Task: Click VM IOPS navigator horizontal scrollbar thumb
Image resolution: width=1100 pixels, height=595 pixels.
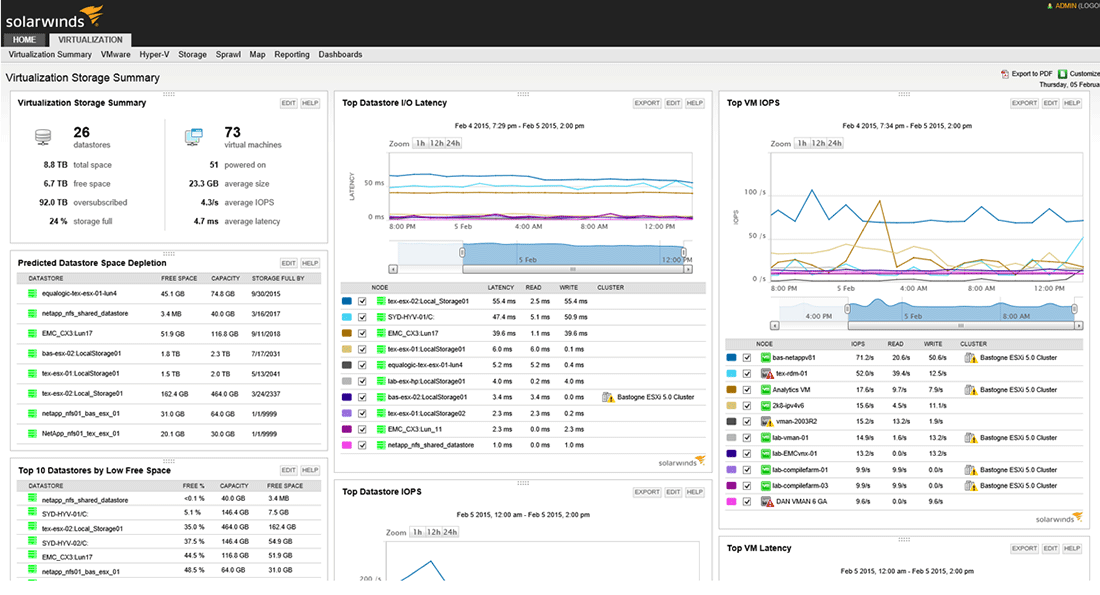Action: point(961,326)
